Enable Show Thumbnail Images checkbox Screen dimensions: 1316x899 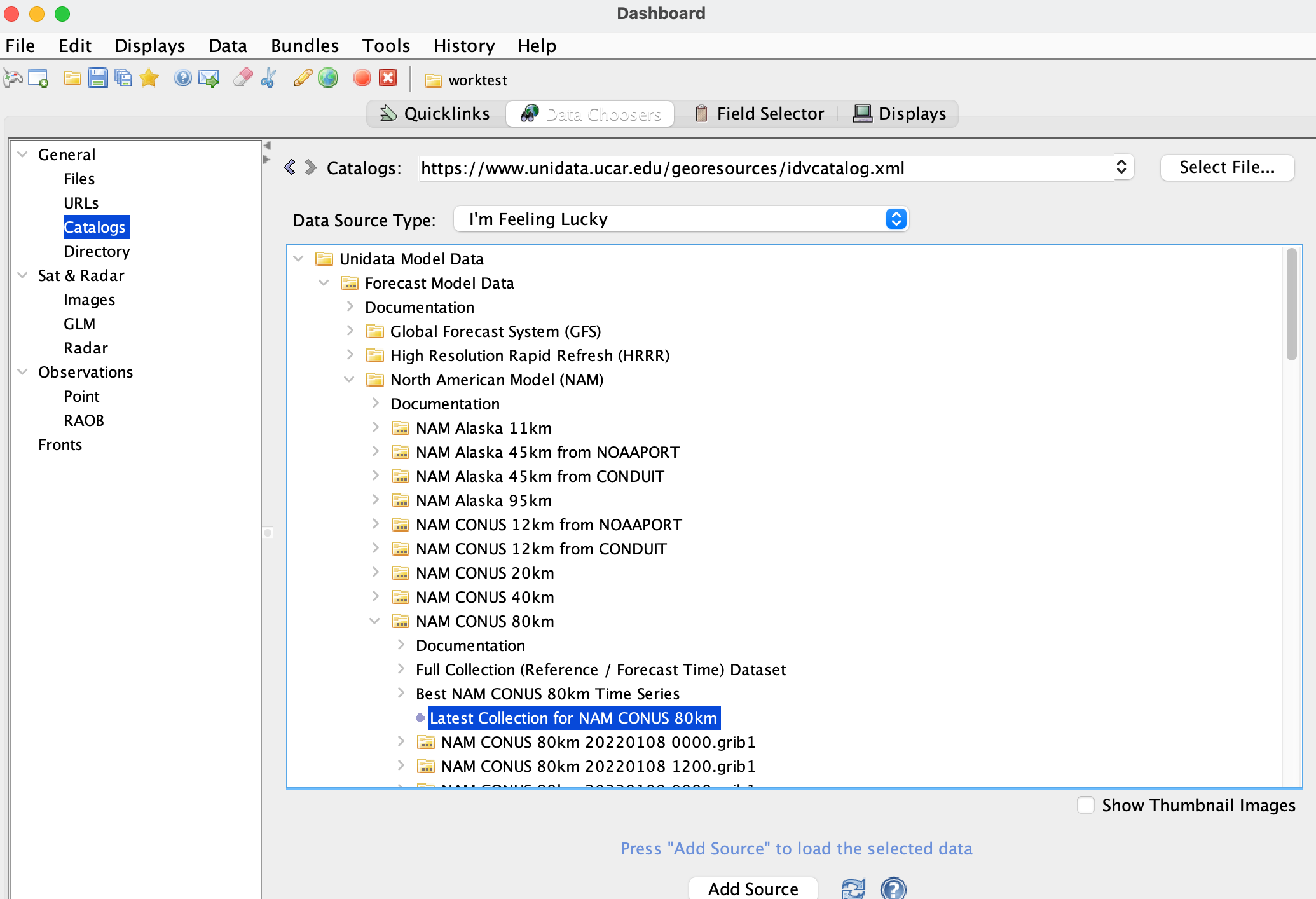(x=1086, y=805)
